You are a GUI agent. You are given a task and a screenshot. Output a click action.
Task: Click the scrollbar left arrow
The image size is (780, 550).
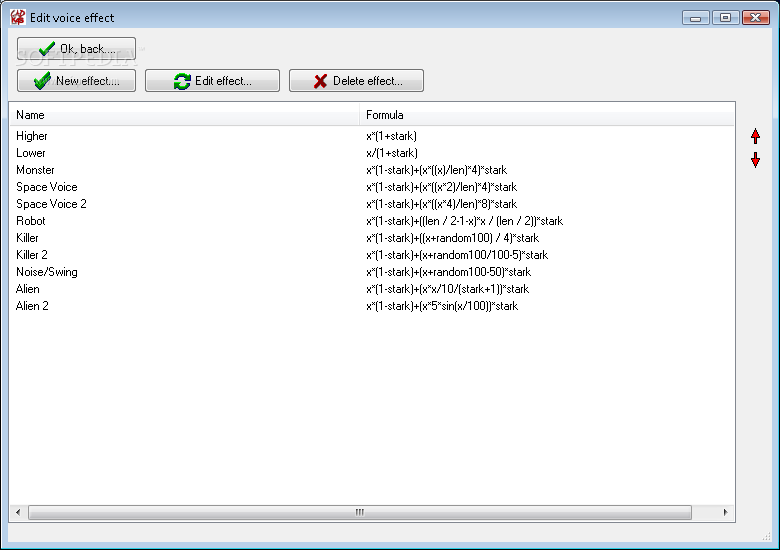coord(18,512)
